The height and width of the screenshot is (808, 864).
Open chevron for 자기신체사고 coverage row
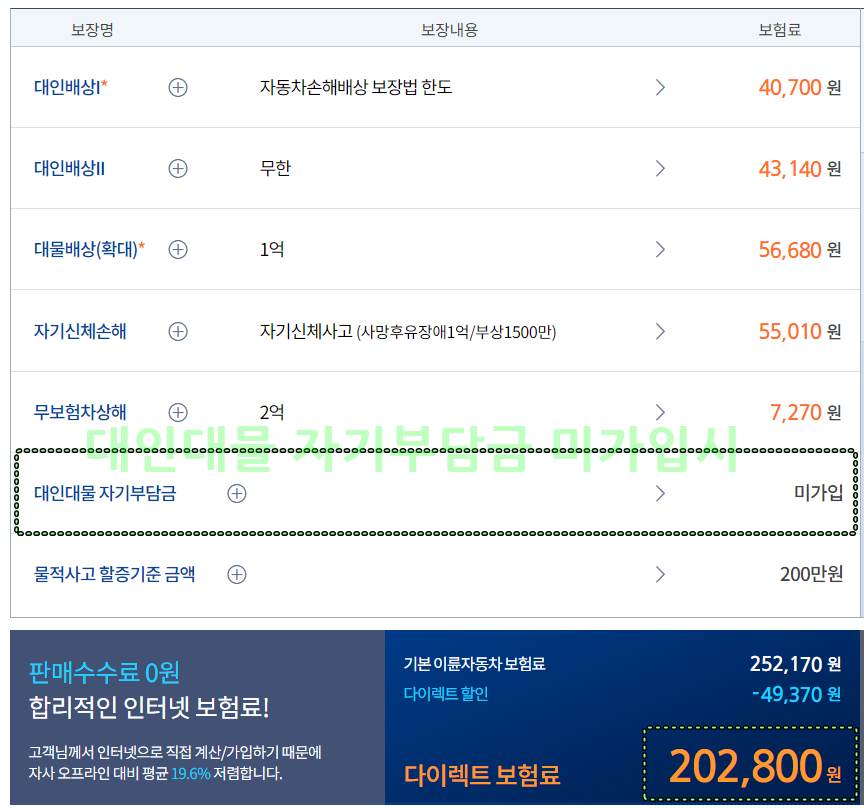pyautogui.click(x=660, y=331)
